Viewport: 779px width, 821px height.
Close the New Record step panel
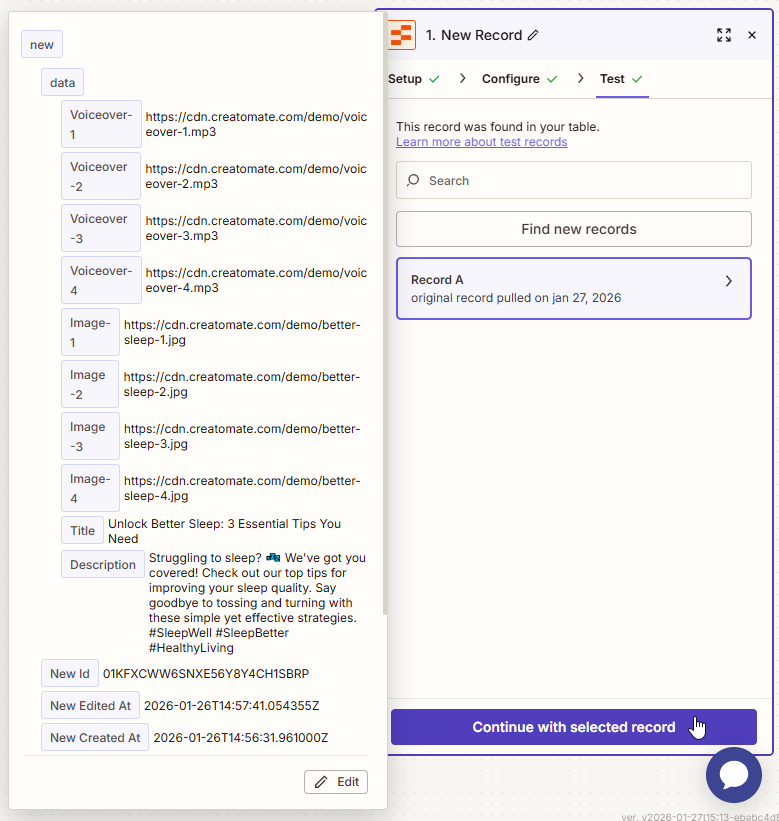pyautogui.click(x=752, y=35)
